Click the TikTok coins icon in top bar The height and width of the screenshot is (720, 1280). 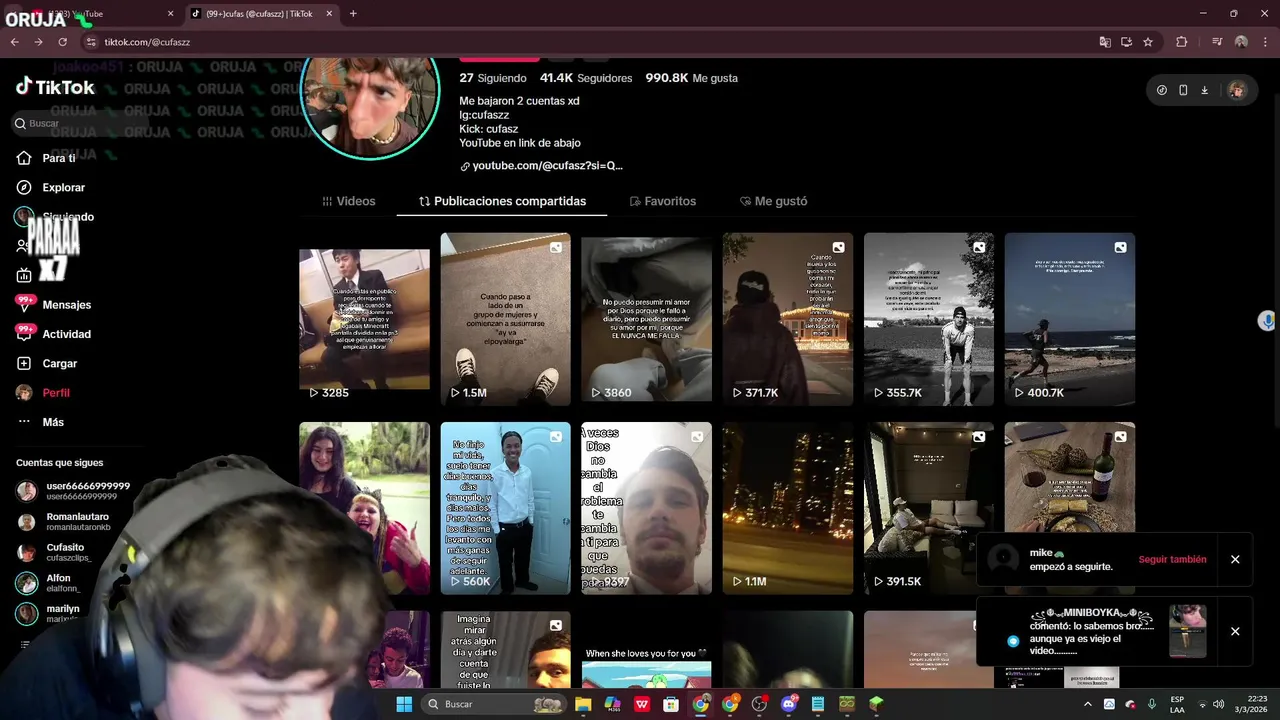(x=1161, y=90)
